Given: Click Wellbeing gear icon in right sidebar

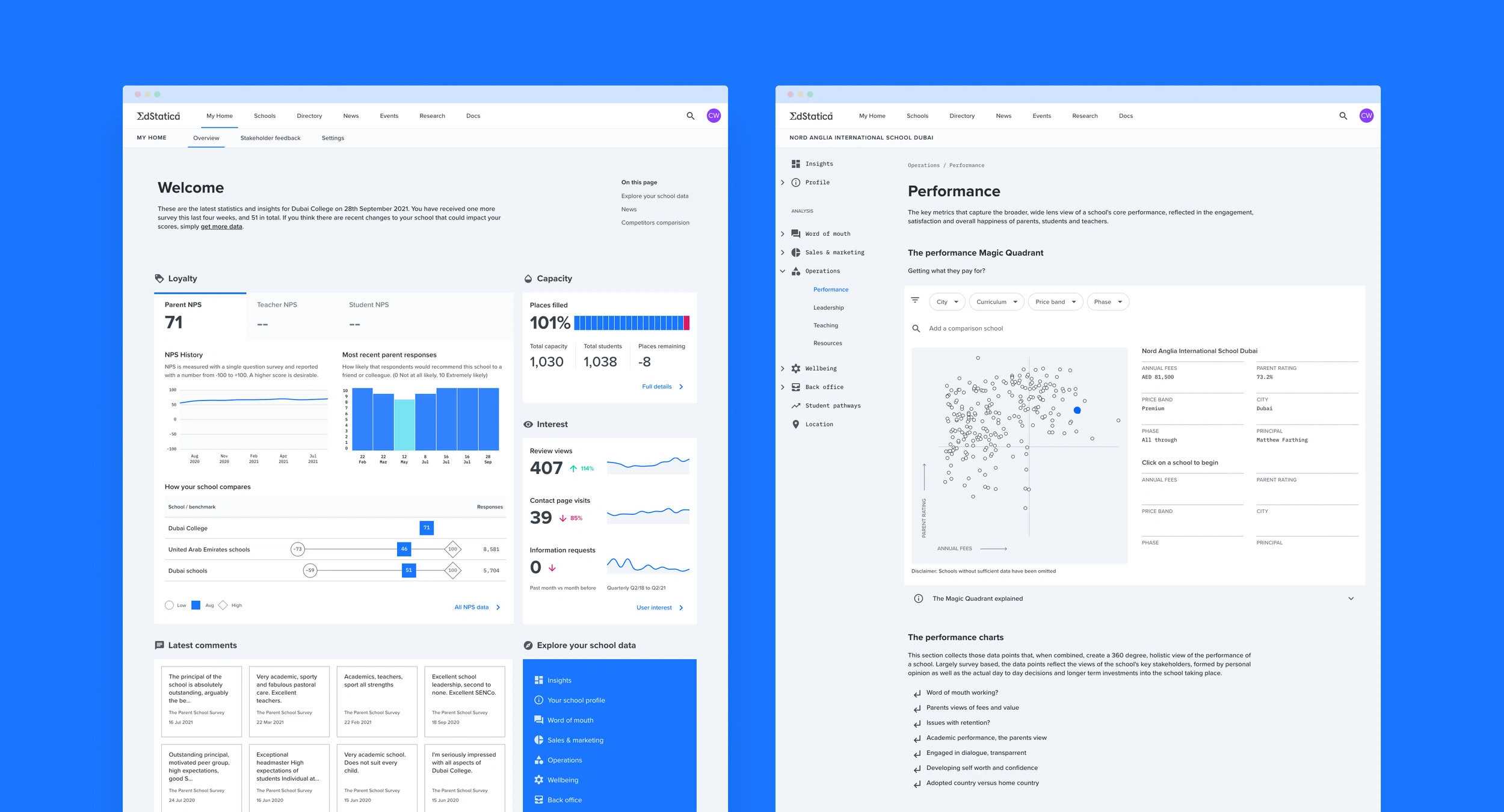Looking at the screenshot, I should tap(796, 369).
